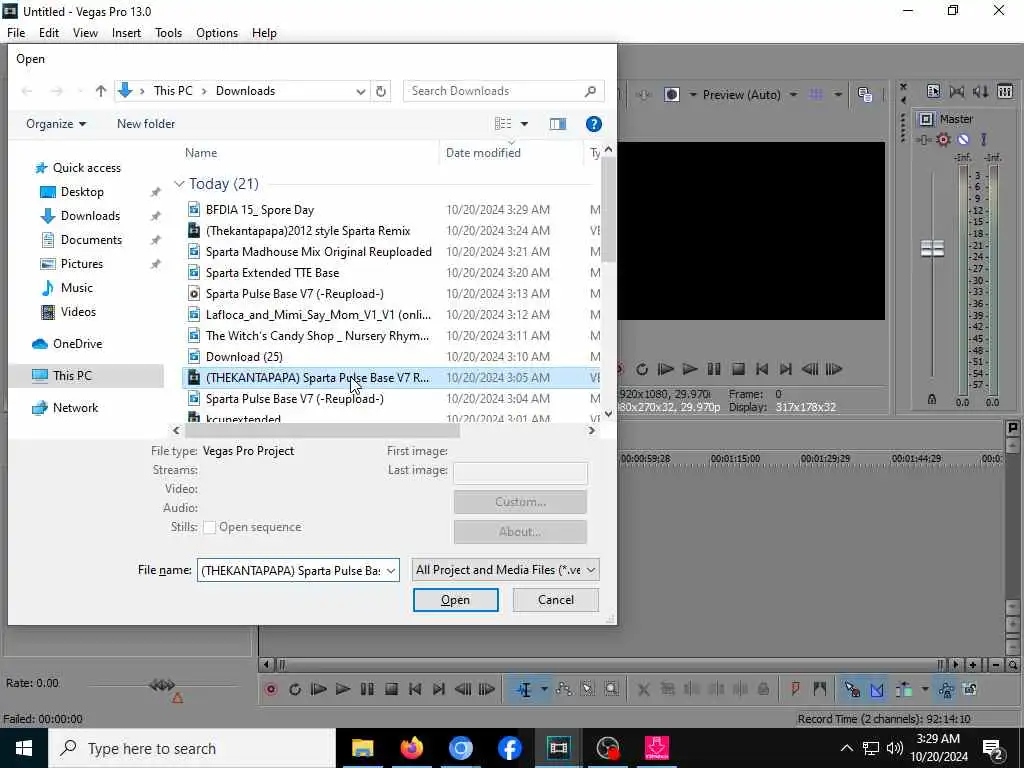Click the Dim Output icon in the mixer
This screenshot has height=768, width=1024.
981,91
